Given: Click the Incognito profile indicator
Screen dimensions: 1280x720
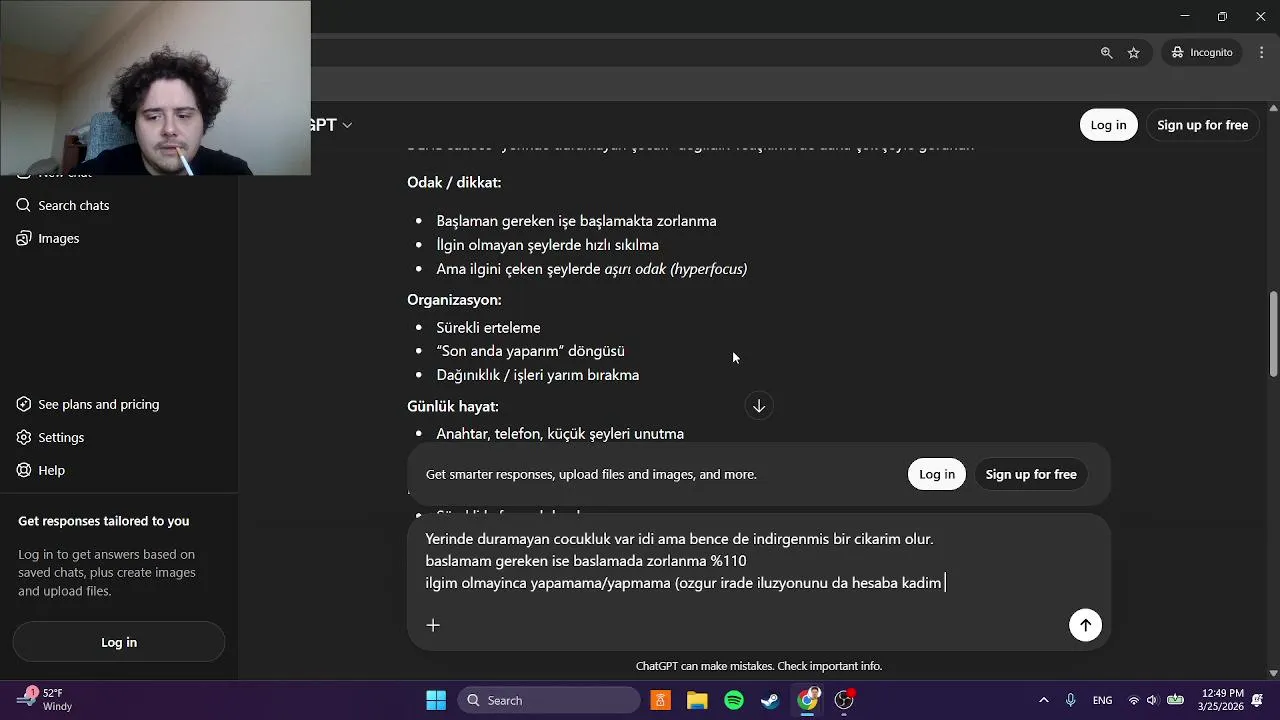Looking at the screenshot, I should (1202, 52).
